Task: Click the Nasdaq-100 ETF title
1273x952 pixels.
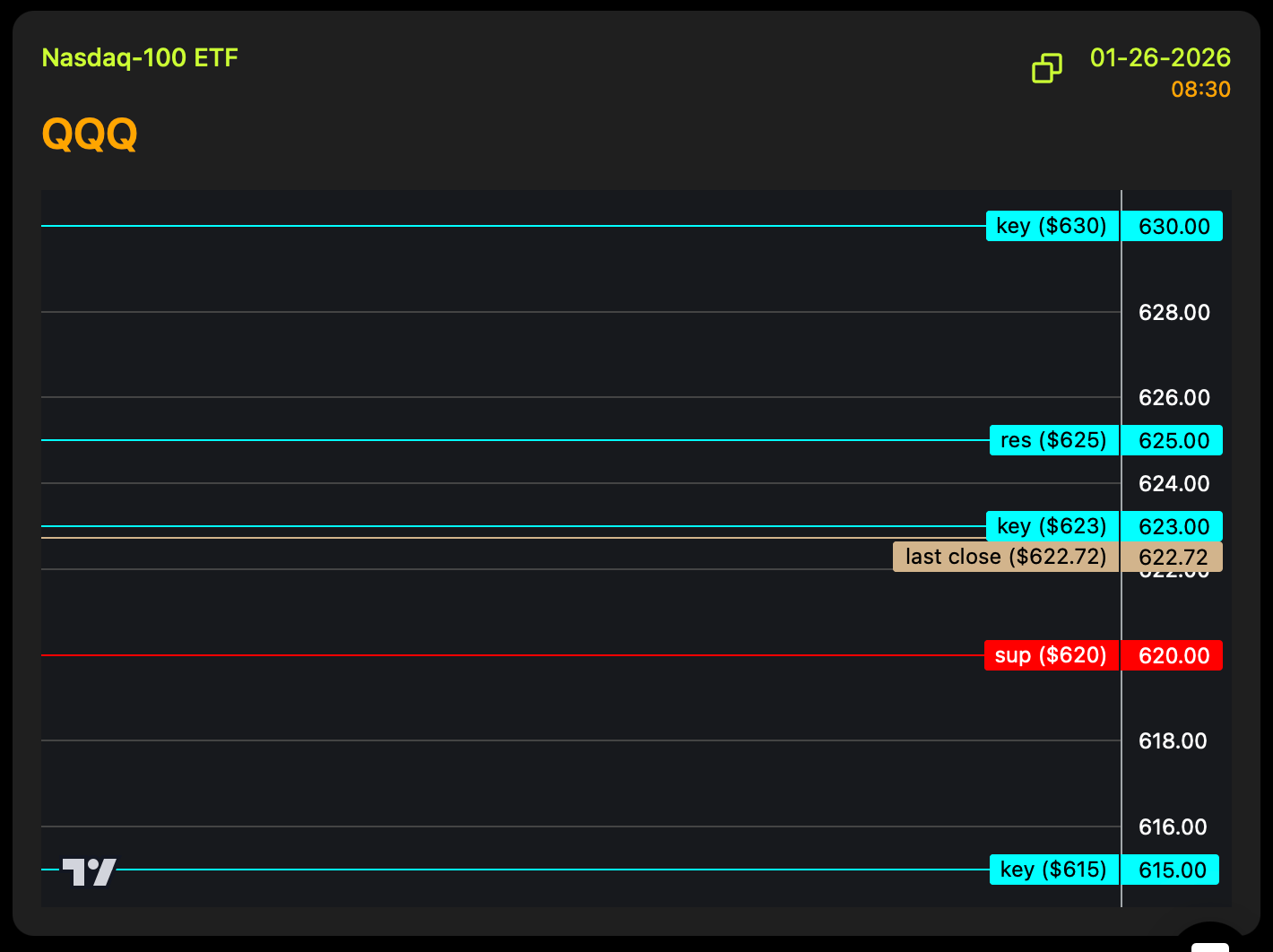Action: pyautogui.click(x=140, y=58)
